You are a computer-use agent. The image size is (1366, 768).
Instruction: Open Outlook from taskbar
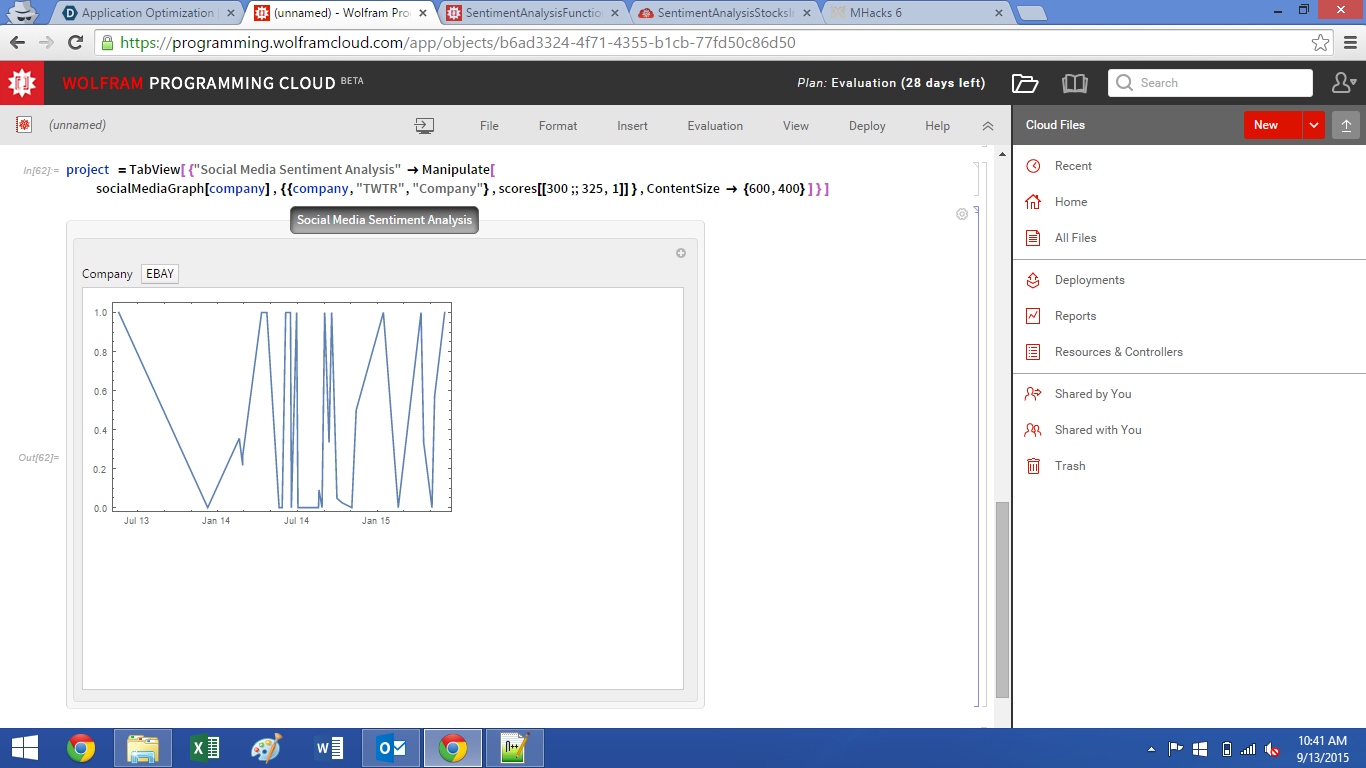pyautogui.click(x=391, y=748)
